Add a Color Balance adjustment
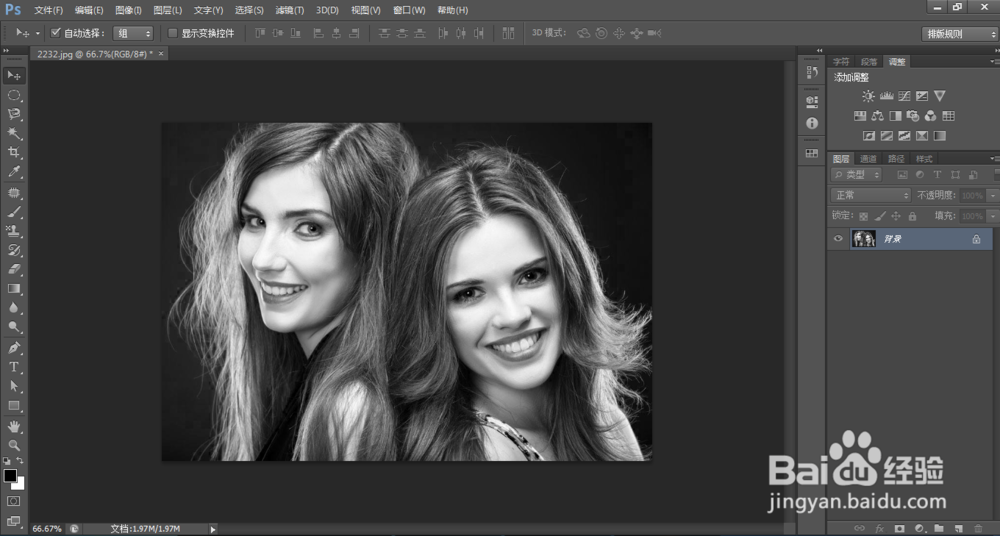Viewport: 1000px width, 536px height. [x=878, y=115]
